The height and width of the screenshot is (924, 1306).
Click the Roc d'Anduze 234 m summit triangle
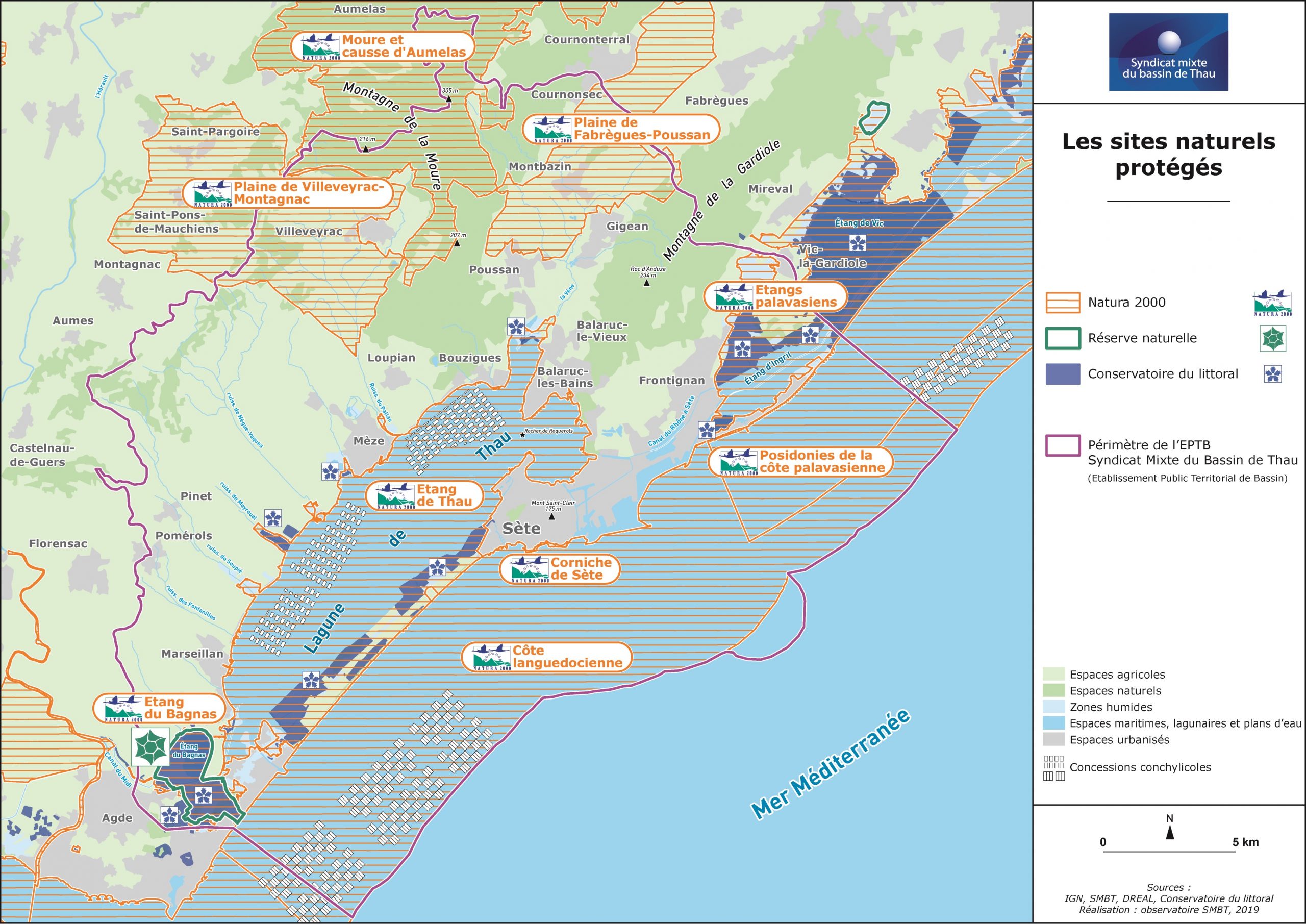coord(646,282)
